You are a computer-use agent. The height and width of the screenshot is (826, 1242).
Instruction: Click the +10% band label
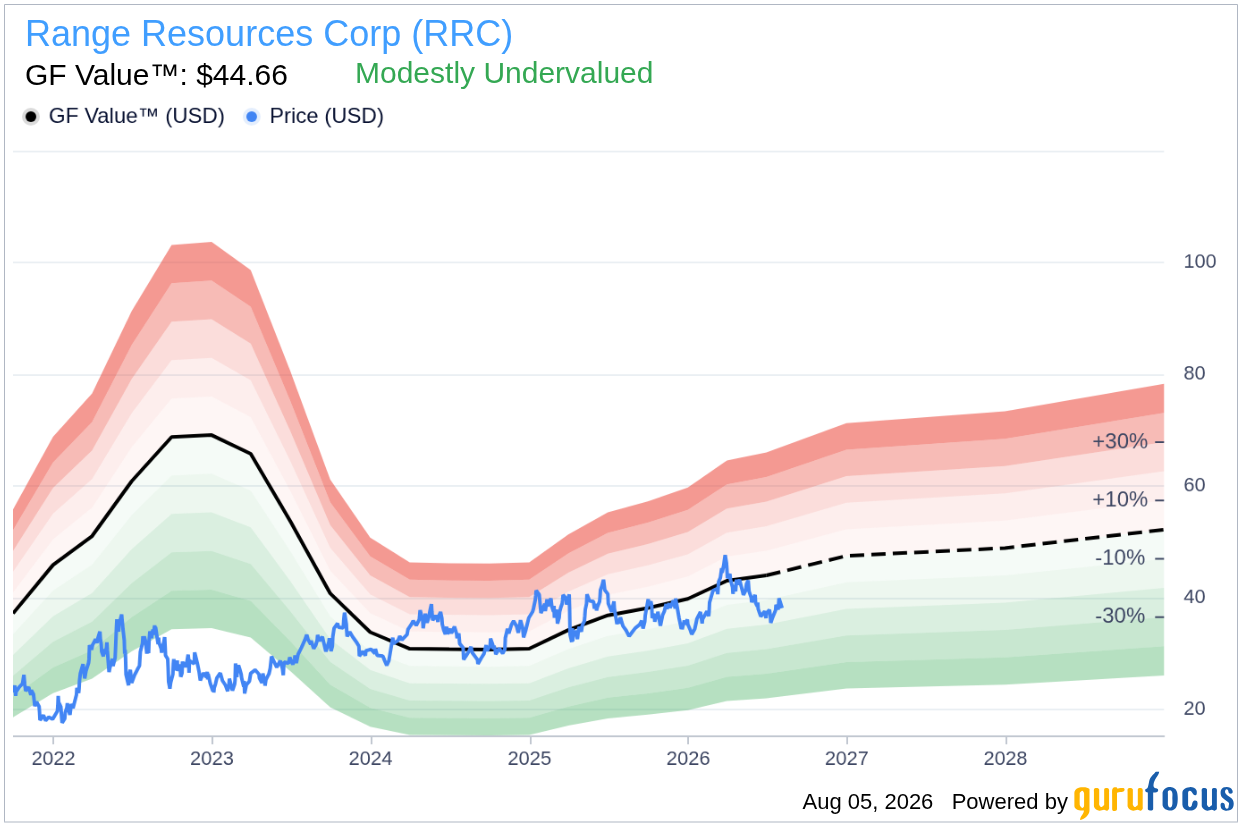click(1120, 500)
